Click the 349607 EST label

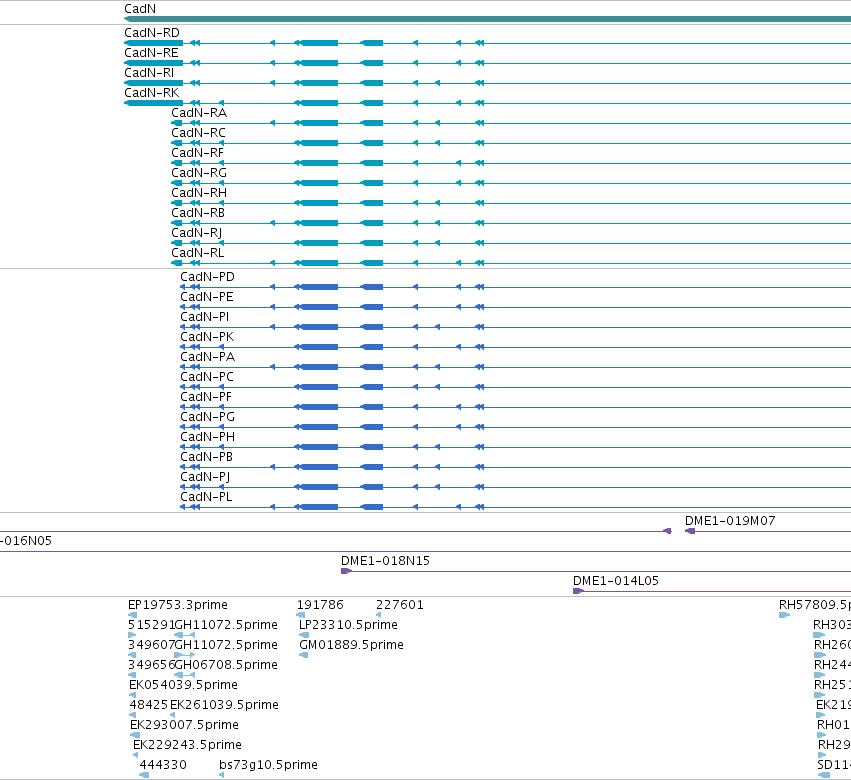coord(151,645)
